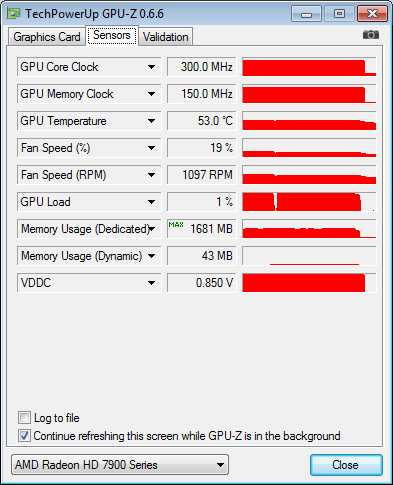The image size is (393, 485).
Task: Open the GPU Core Clock dropdown arrow
Action: (x=151, y=67)
